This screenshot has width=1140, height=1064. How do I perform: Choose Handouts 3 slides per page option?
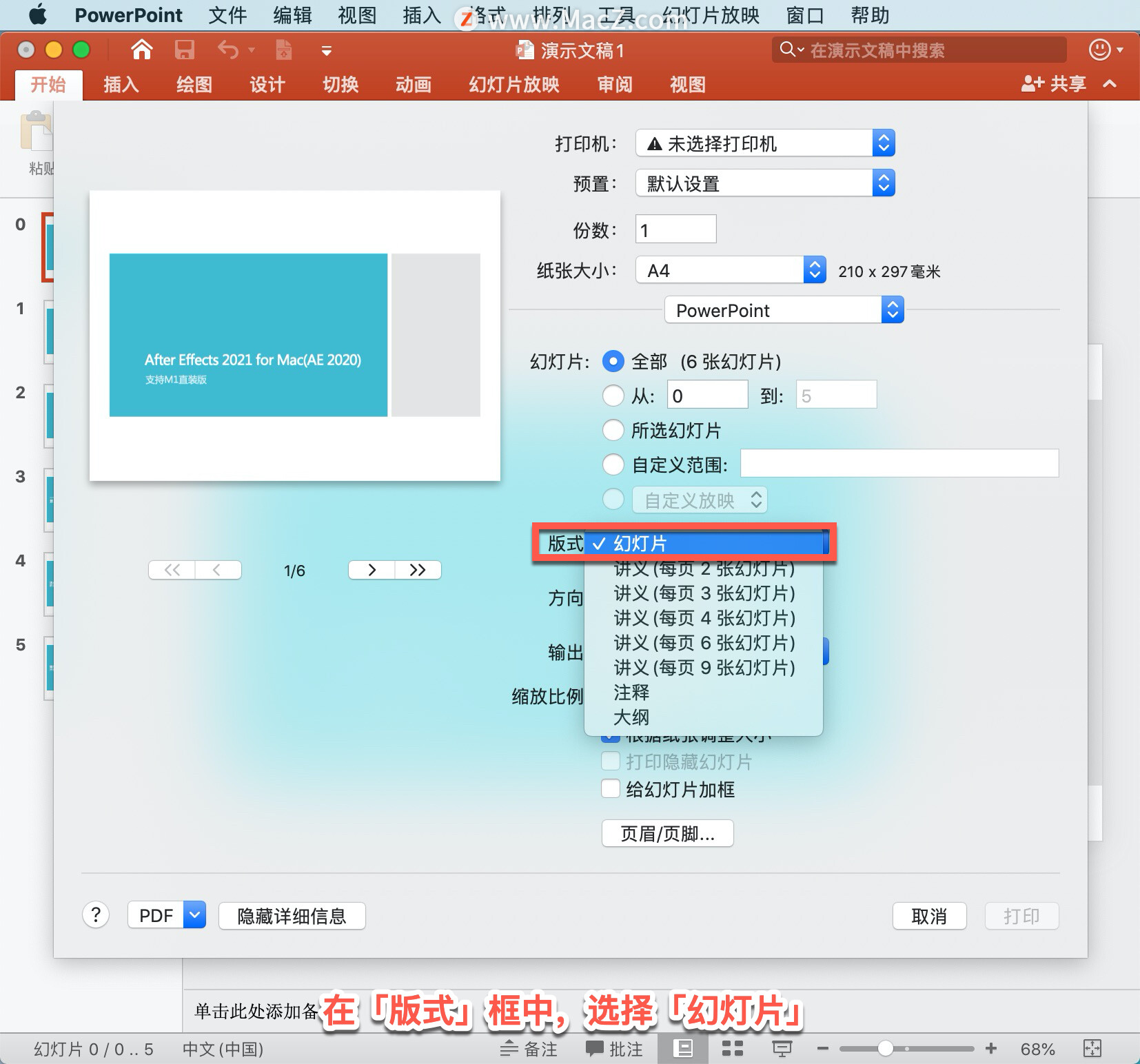[704, 593]
